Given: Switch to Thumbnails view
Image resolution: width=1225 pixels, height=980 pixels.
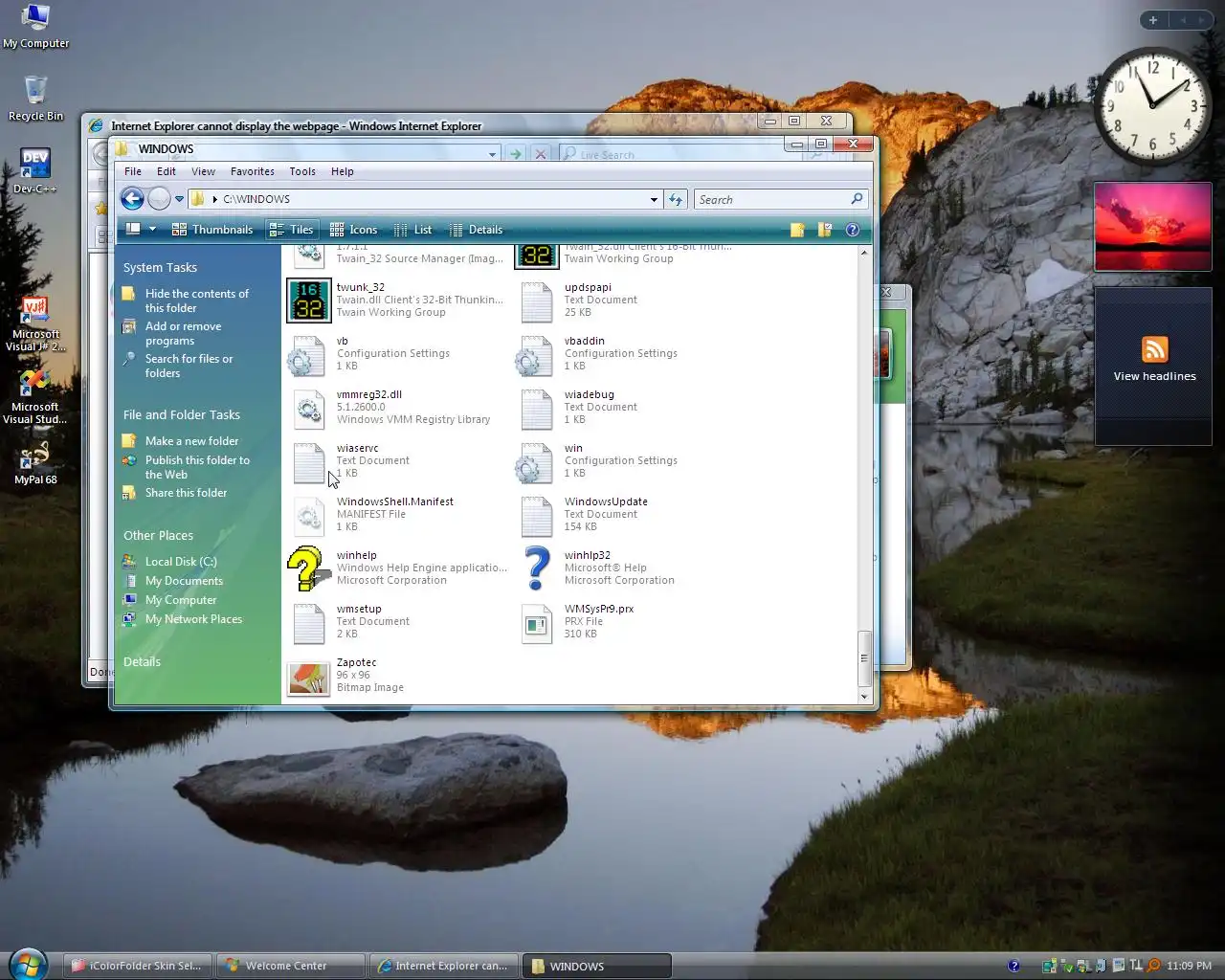Looking at the screenshot, I should pyautogui.click(x=212, y=230).
